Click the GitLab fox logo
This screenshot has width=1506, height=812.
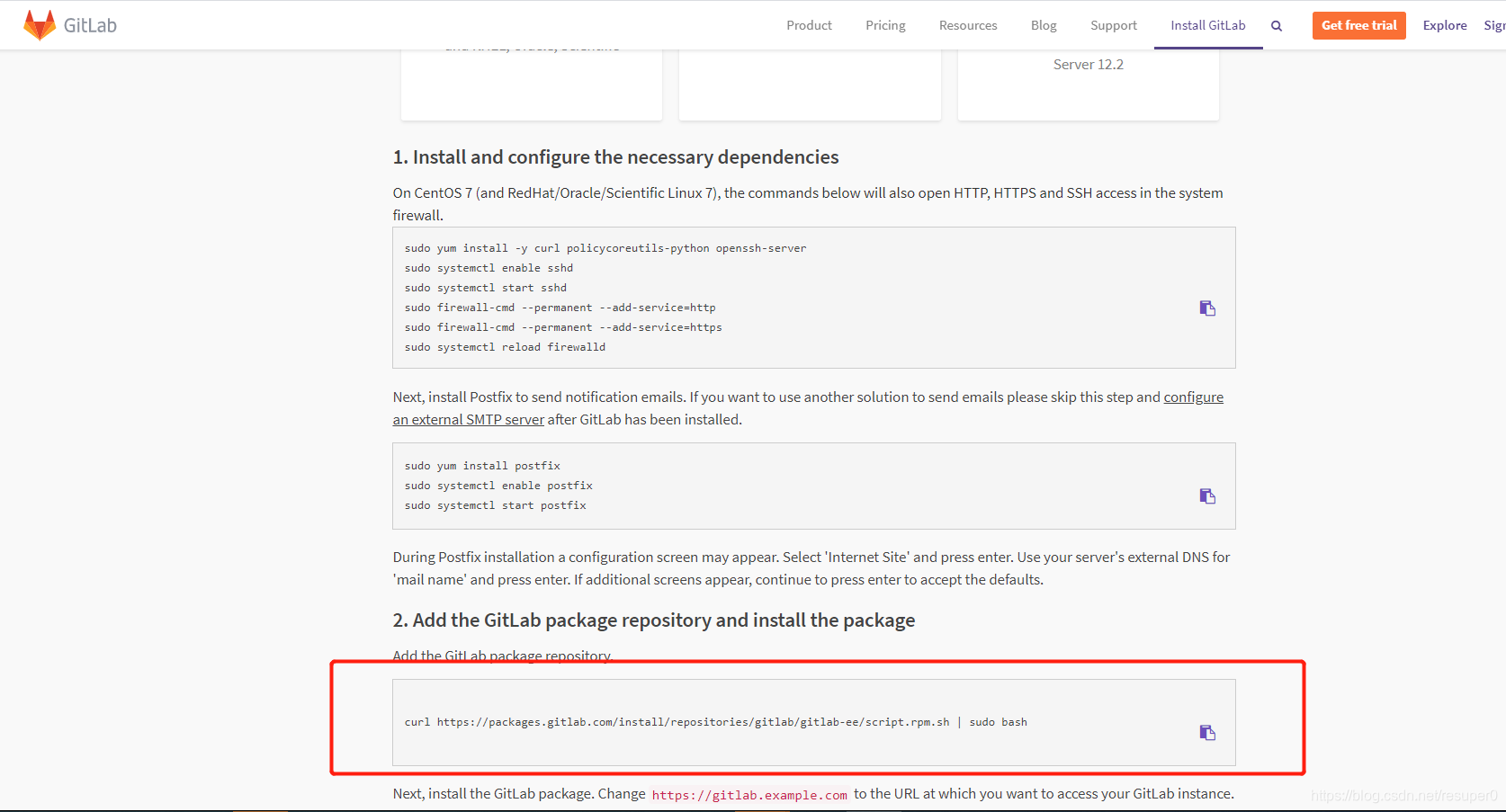pyautogui.click(x=40, y=25)
